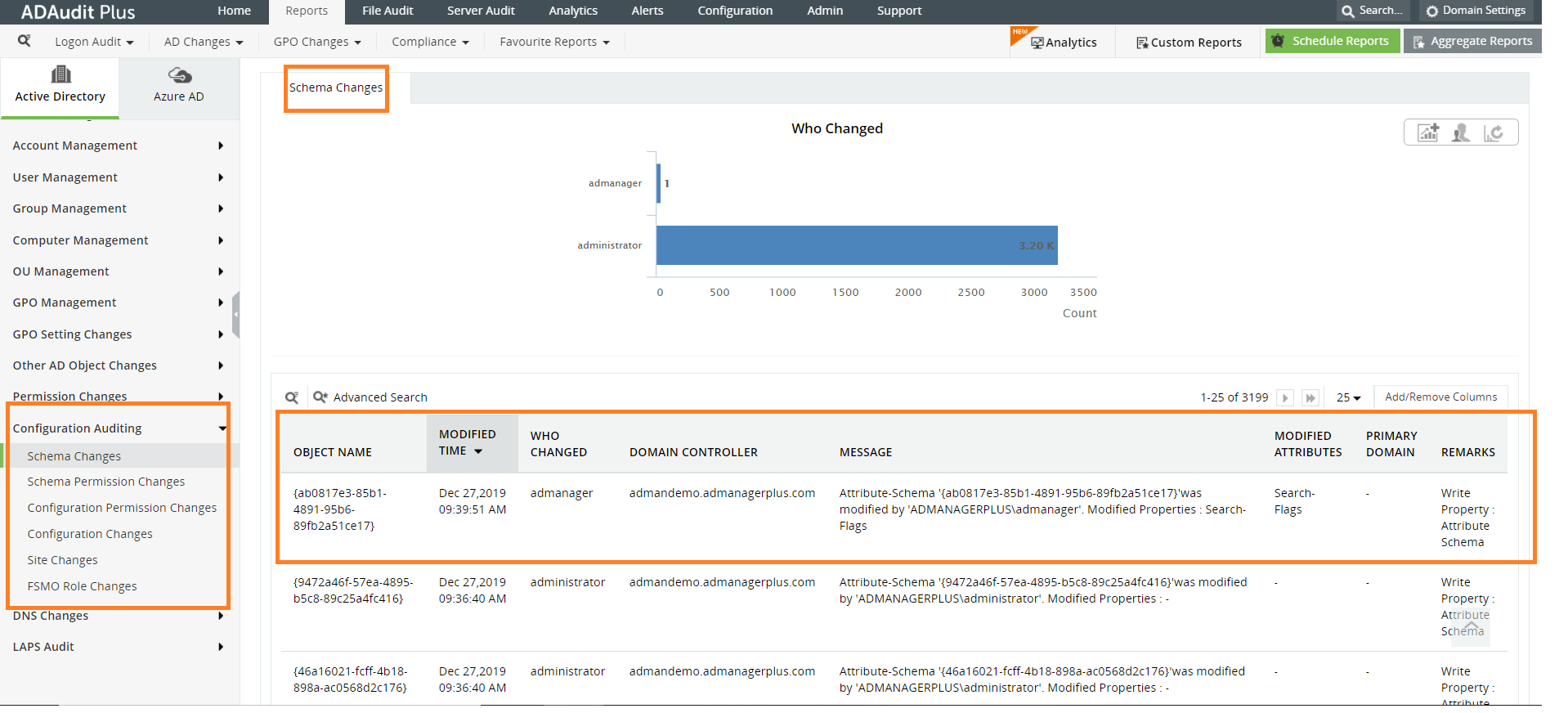Open the Admin tab
1568x713 pixels.
click(825, 11)
